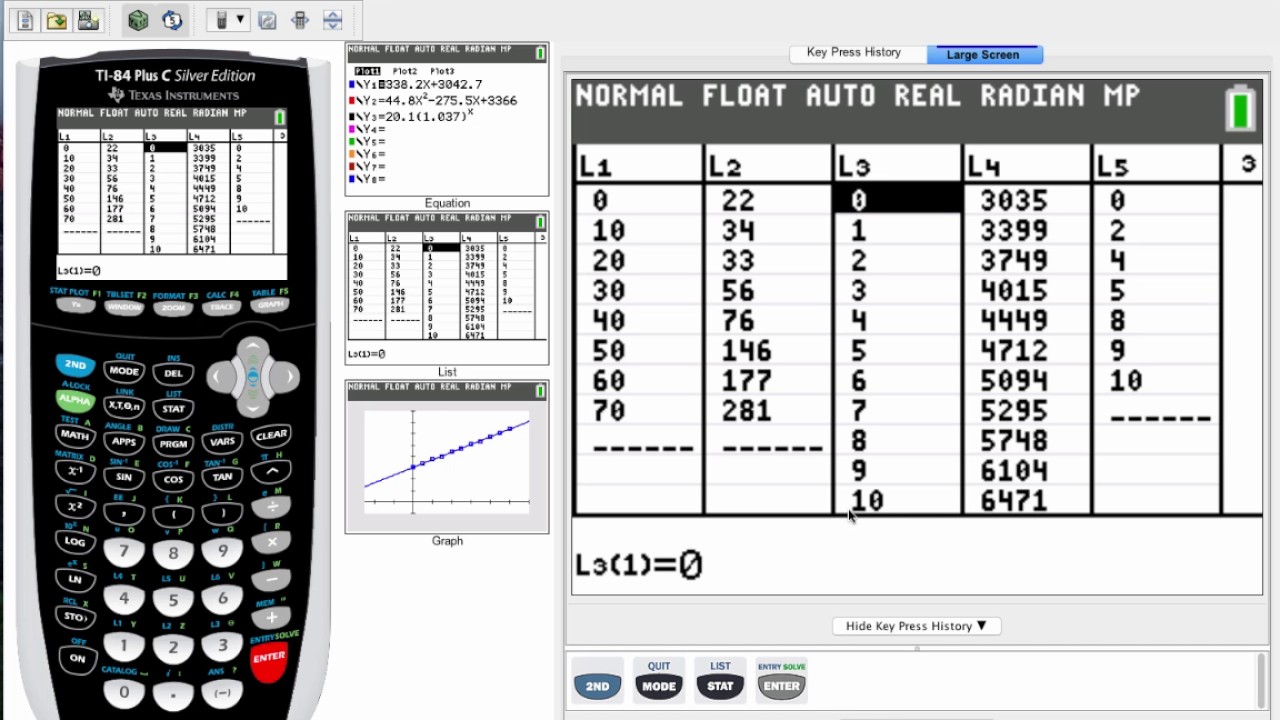Click the LN key on calculator

tap(75, 579)
